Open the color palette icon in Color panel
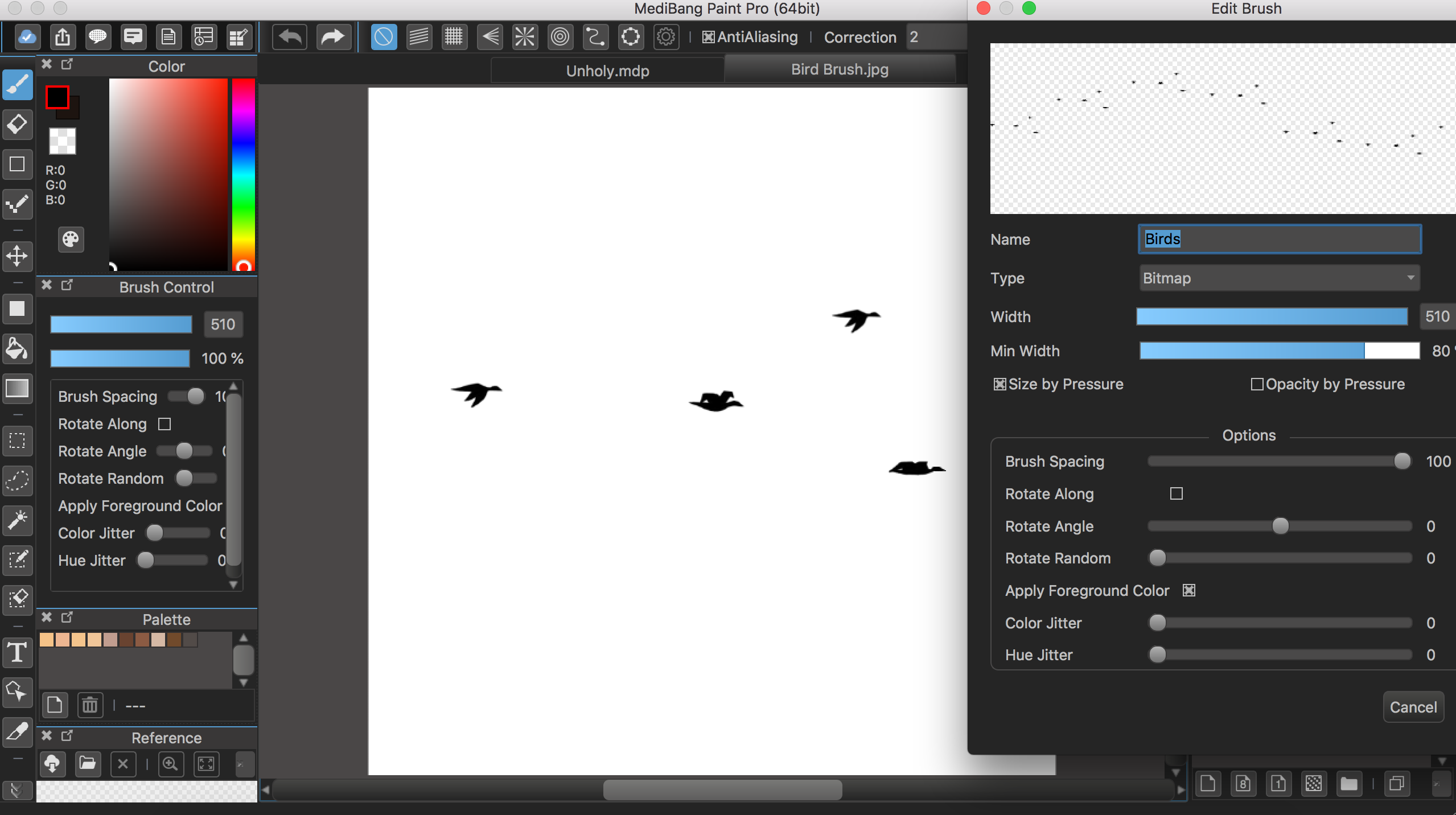 tap(71, 240)
